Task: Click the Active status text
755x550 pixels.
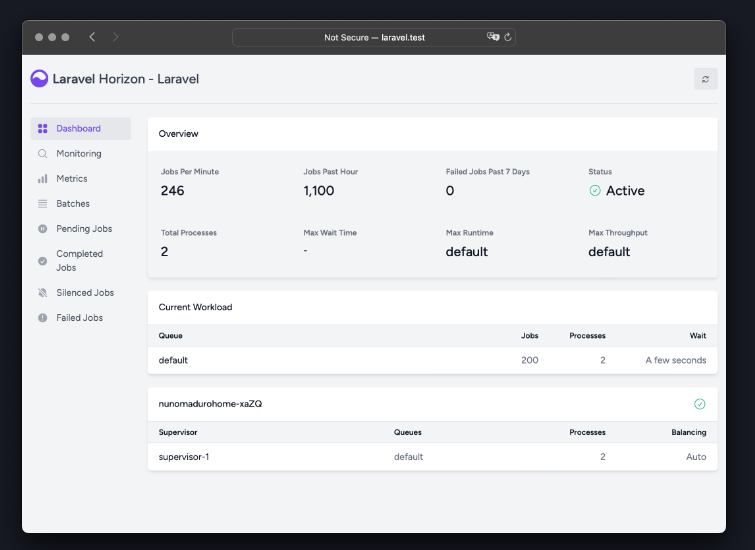Action: [625, 191]
